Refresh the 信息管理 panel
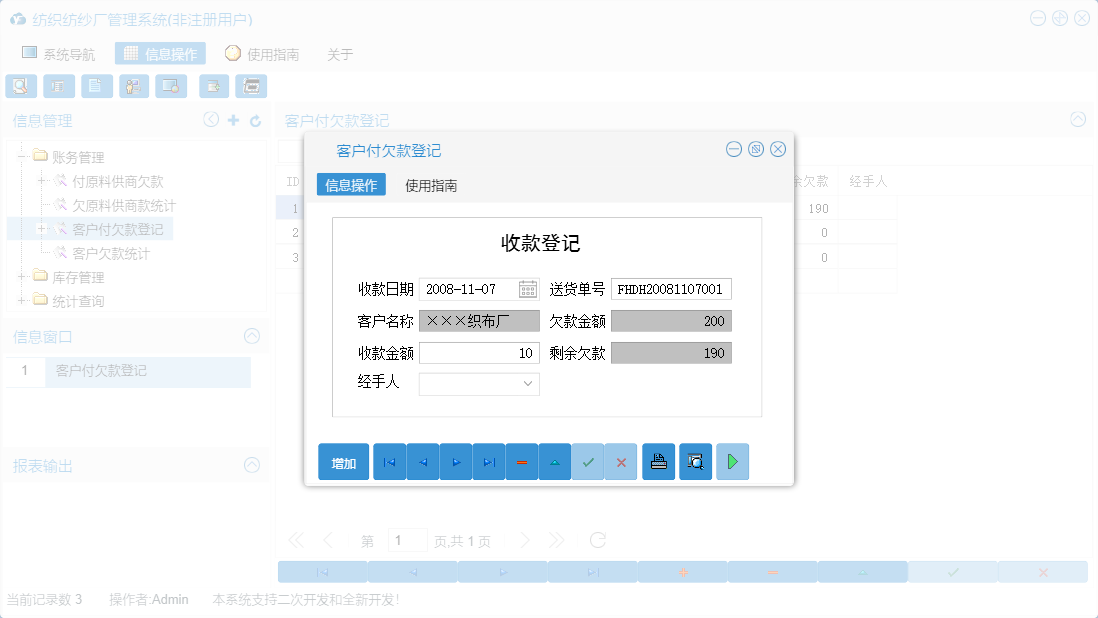The height and width of the screenshot is (618, 1098). [258, 120]
